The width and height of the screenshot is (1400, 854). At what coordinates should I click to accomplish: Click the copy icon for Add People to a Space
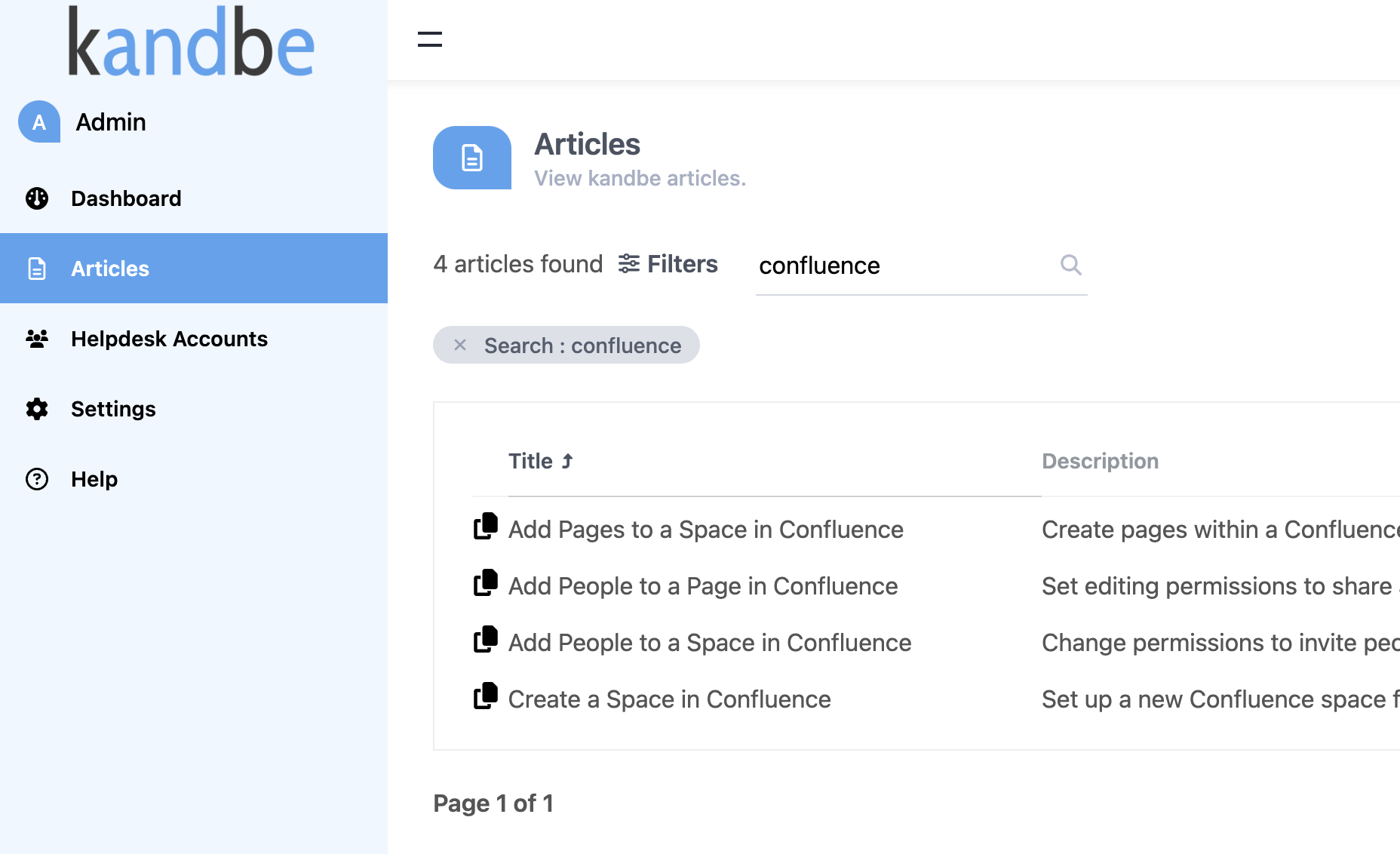pyautogui.click(x=486, y=640)
